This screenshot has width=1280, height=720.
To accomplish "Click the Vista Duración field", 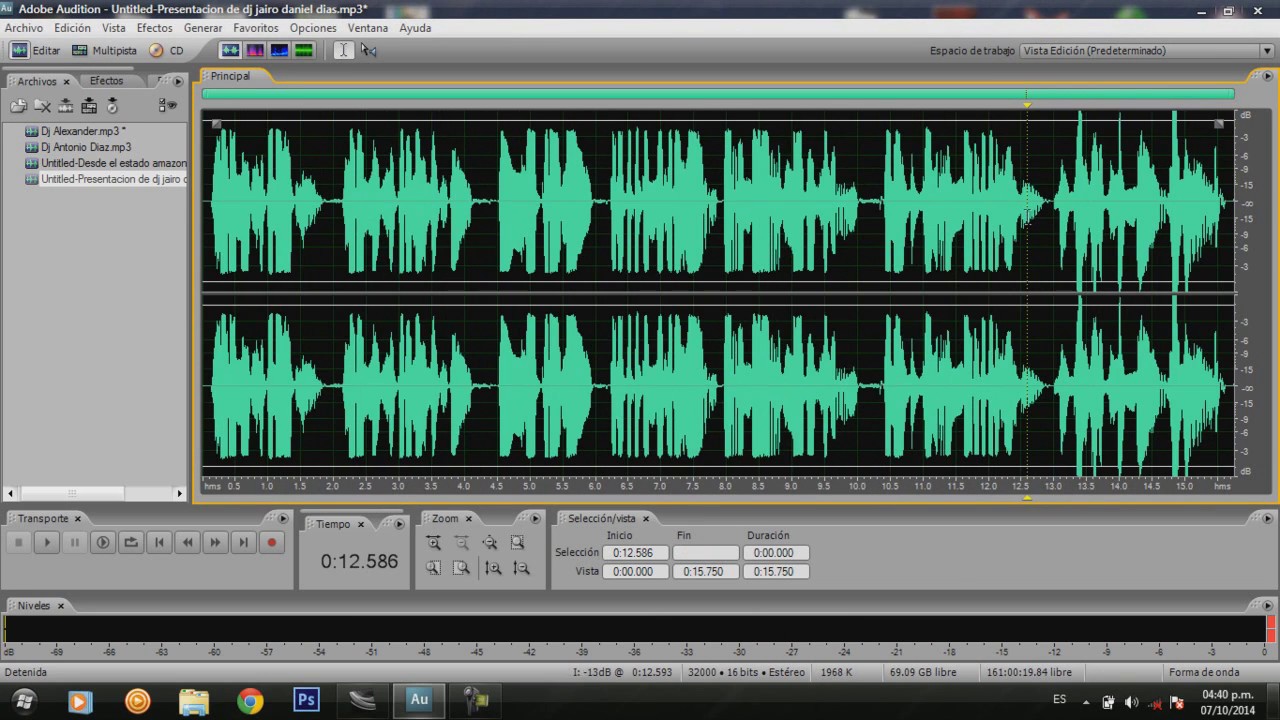I will [775, 572].
